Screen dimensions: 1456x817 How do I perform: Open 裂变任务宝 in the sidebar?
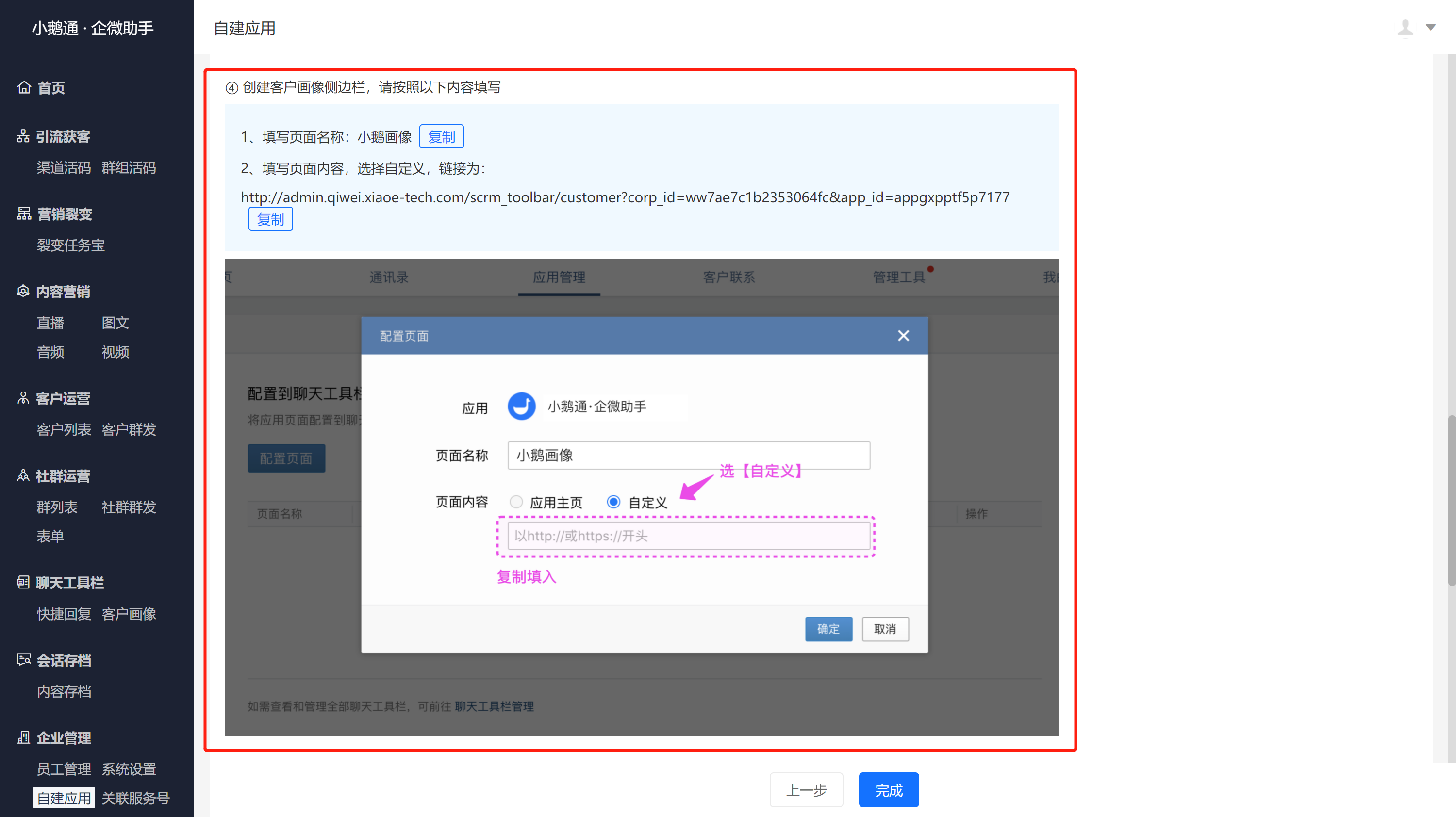(x=71, y=245)
